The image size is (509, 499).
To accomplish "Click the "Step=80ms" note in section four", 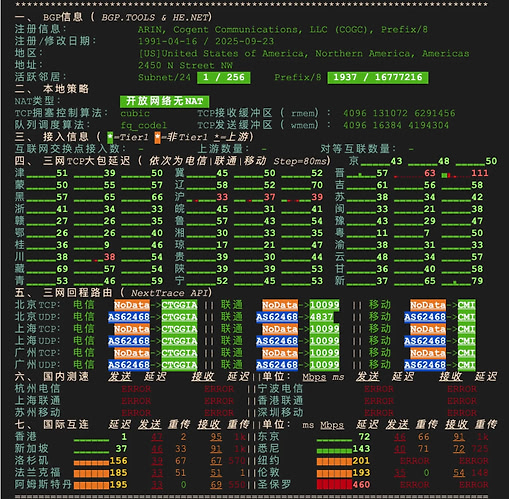I will tap(300, 161).
